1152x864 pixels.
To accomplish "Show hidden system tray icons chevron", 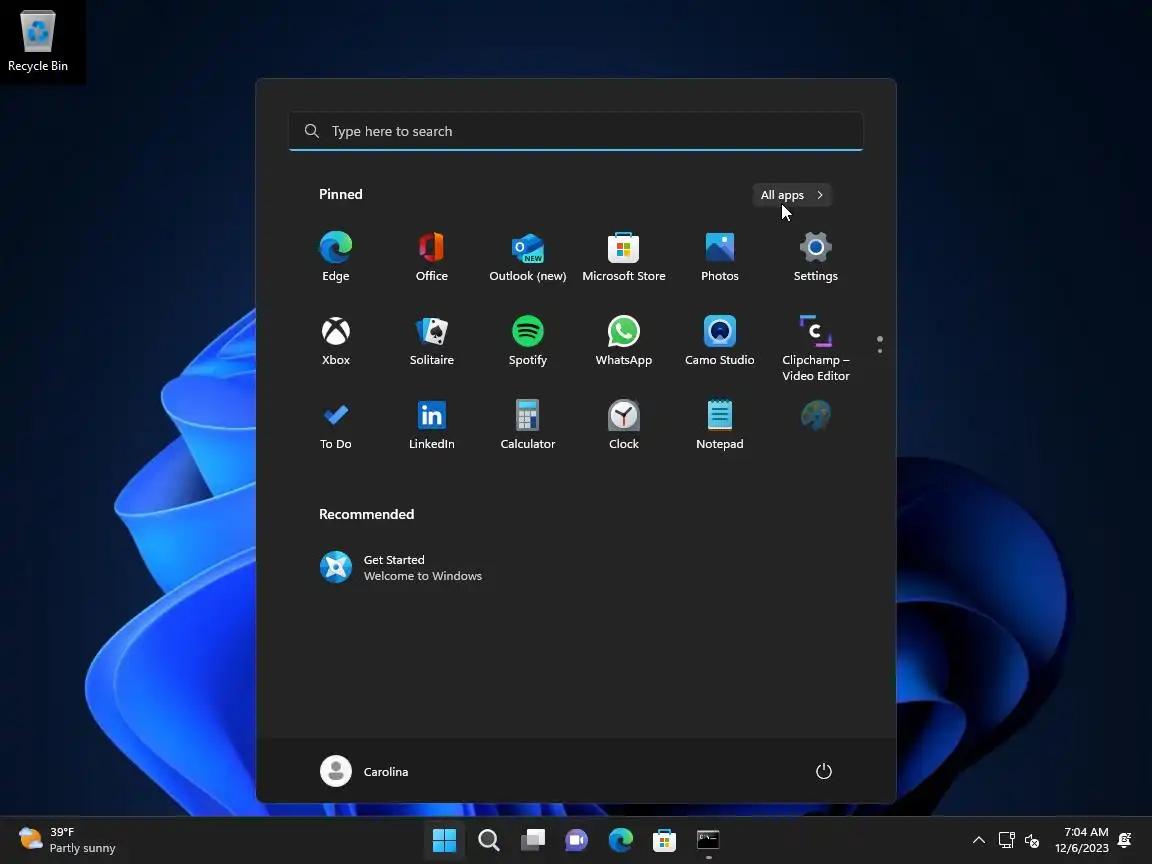I will (x=979, y=840).
